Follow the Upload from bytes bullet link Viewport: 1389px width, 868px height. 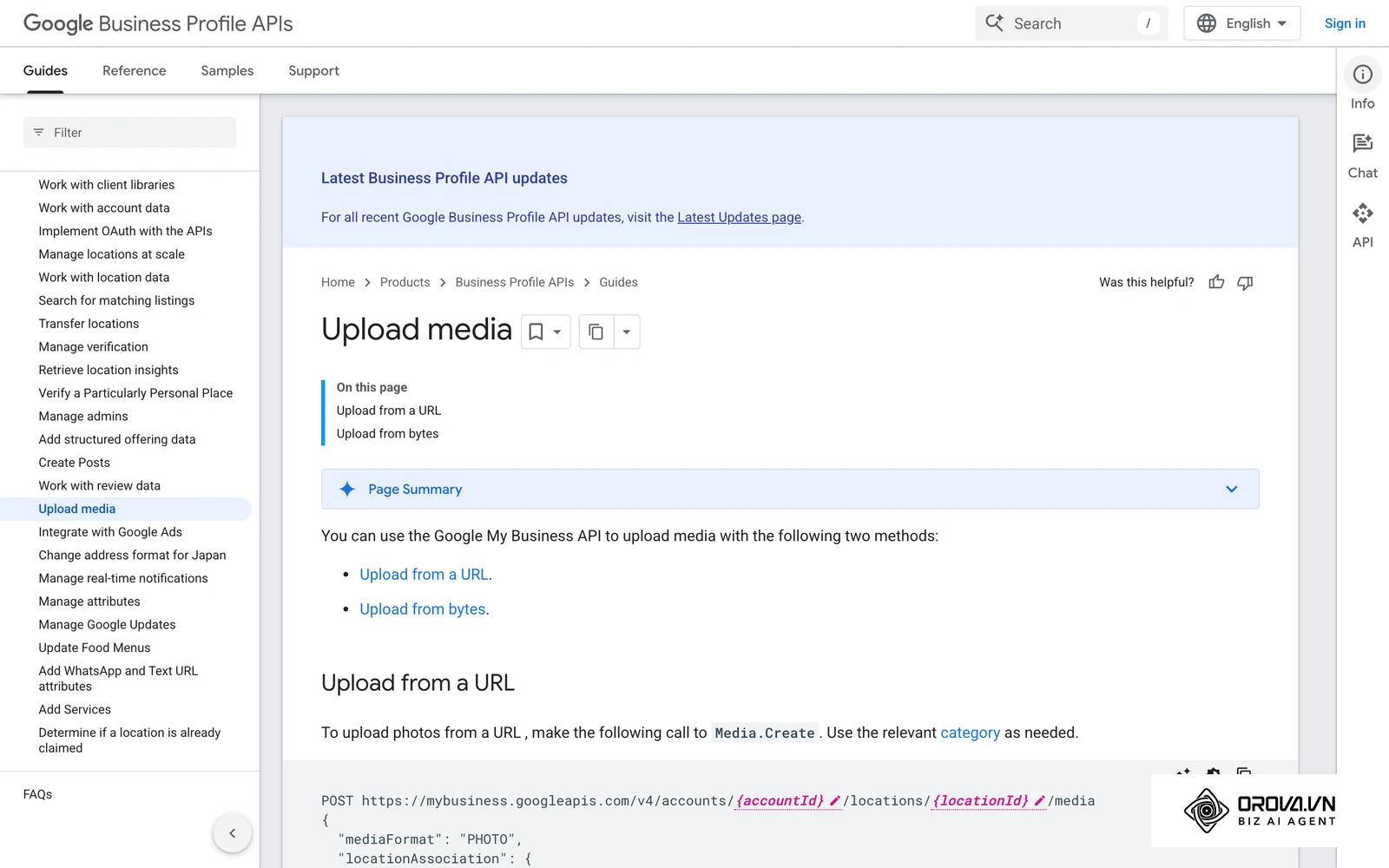(x=423, y=609)
